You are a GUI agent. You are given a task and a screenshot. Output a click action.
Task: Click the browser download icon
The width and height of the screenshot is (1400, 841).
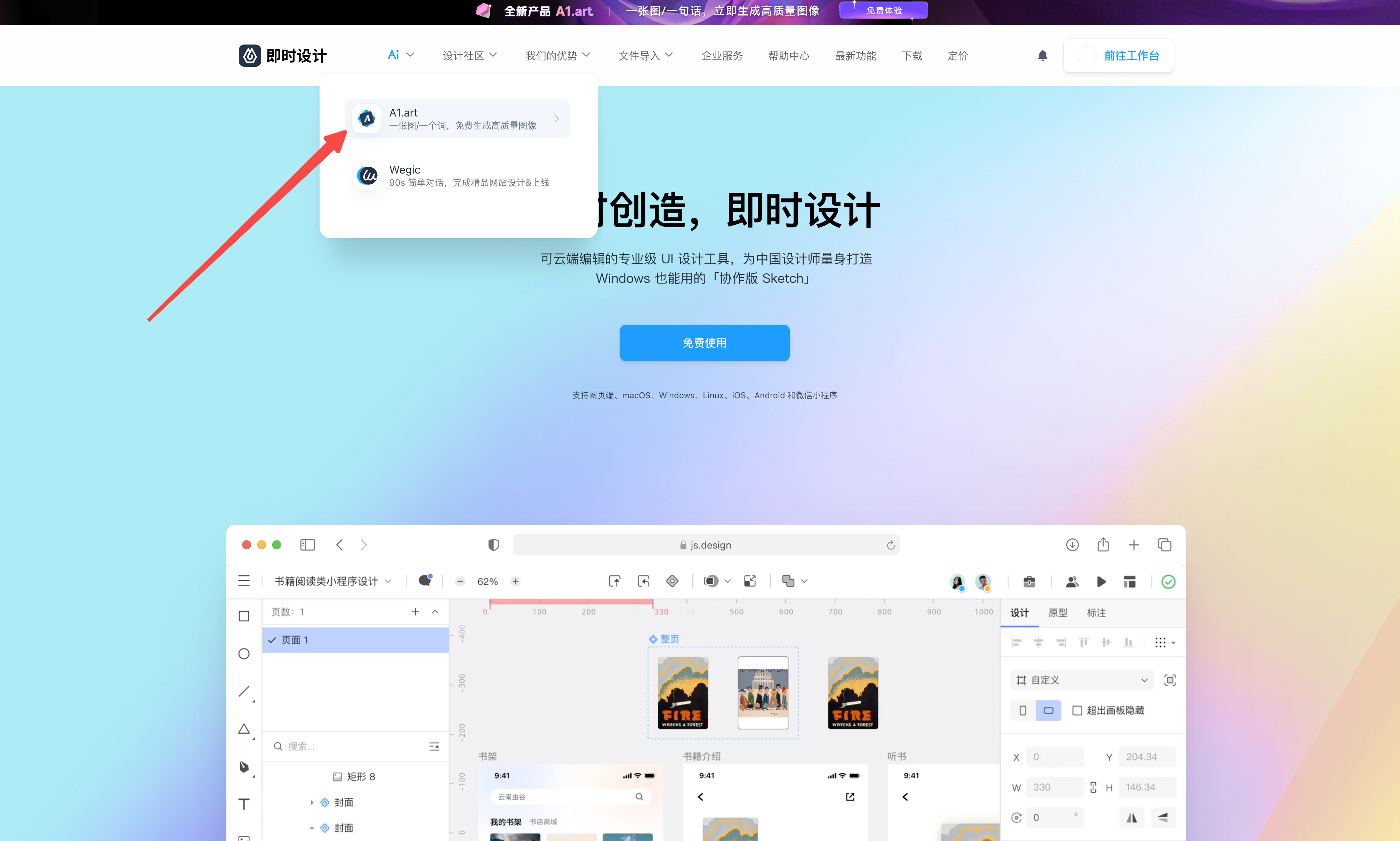coord(1072,545)
